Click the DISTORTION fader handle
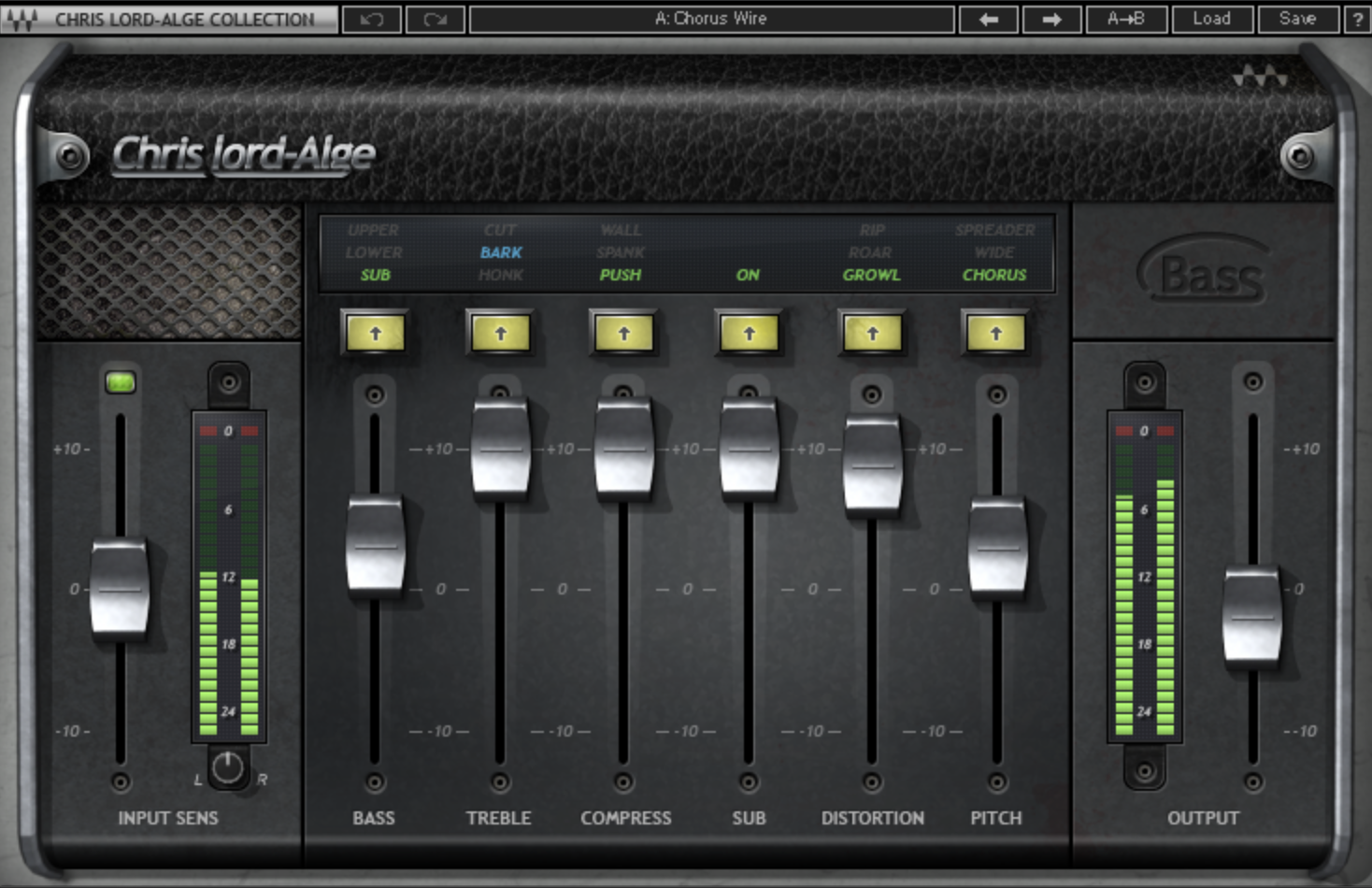 coord(872,465)
